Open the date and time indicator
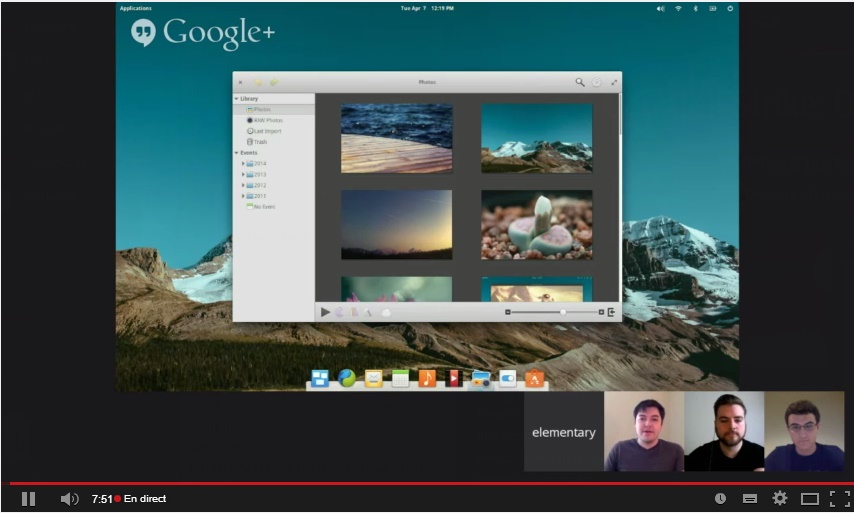 (427, 8)
